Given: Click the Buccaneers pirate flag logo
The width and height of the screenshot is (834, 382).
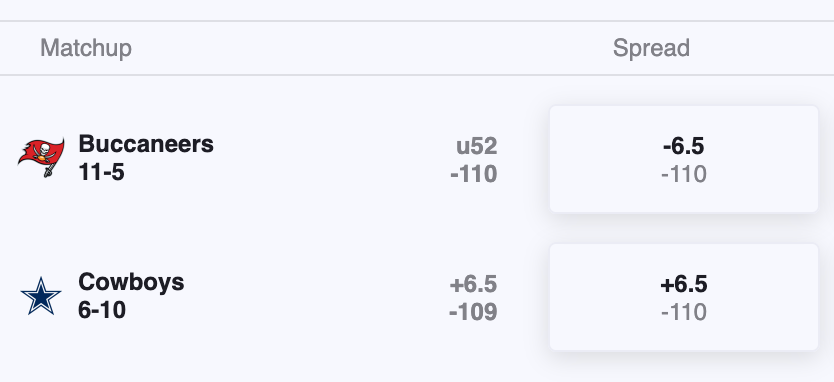Looking at the screenshot, I should point(41,157).
